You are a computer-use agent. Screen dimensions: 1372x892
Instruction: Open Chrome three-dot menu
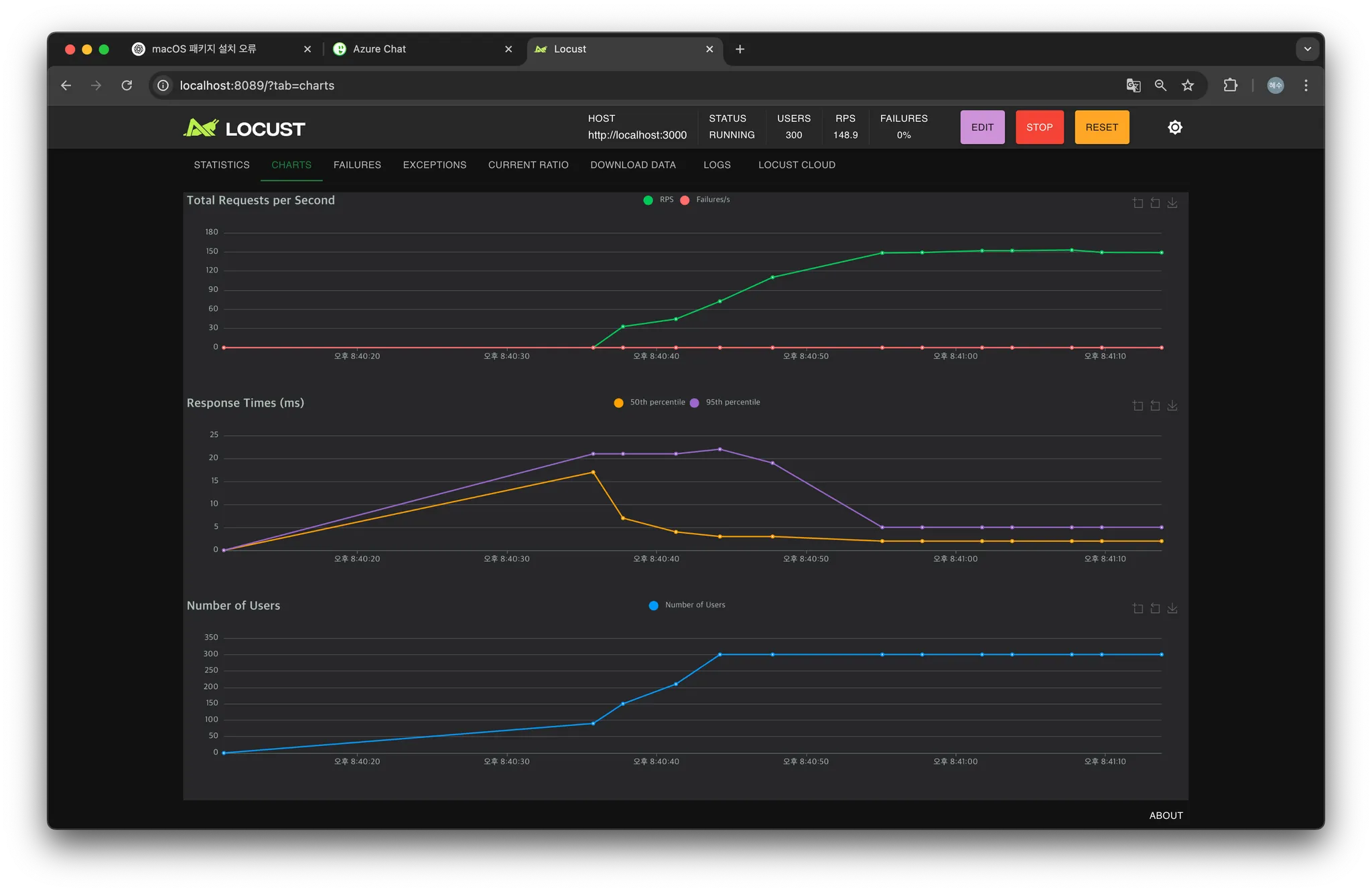pyautogui.click(x=1306, y=86)
